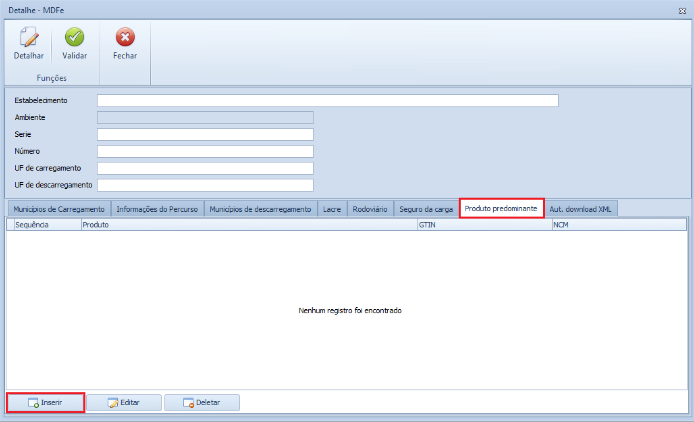Click the red Fechar icon
Image resolution: width=694 pixels, height=422 pixels.
click(125, 38)
